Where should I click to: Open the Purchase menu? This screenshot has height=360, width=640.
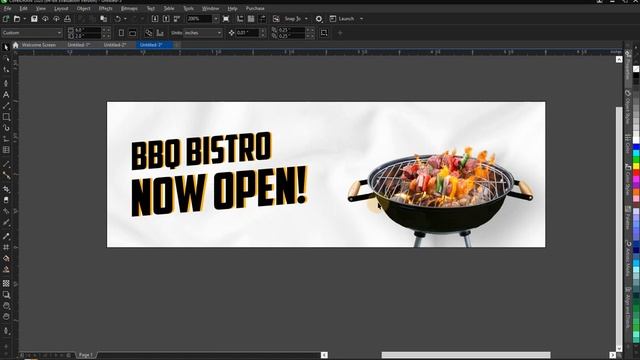pos(255,8)
